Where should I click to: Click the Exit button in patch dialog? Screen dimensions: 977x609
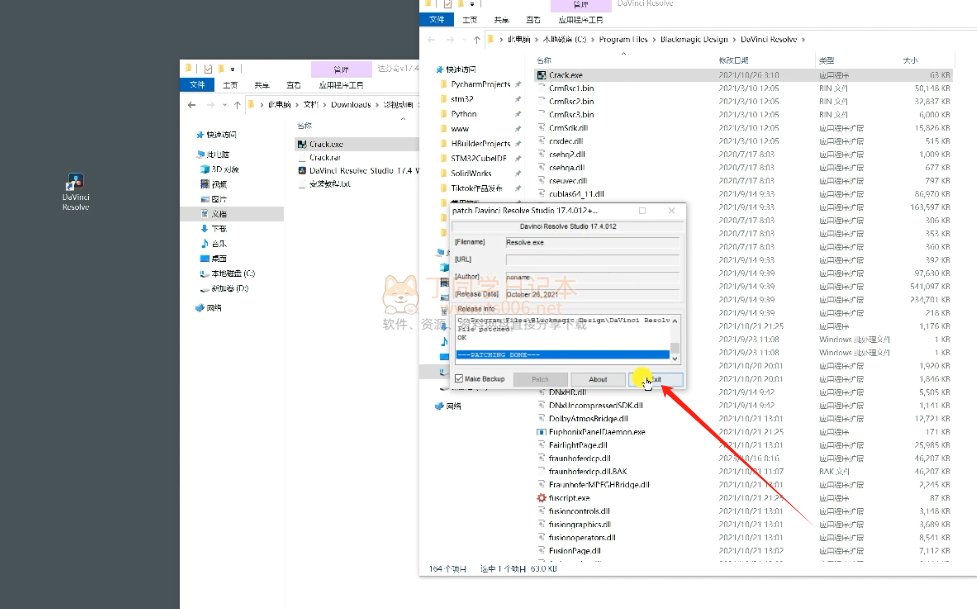point(656,379)
